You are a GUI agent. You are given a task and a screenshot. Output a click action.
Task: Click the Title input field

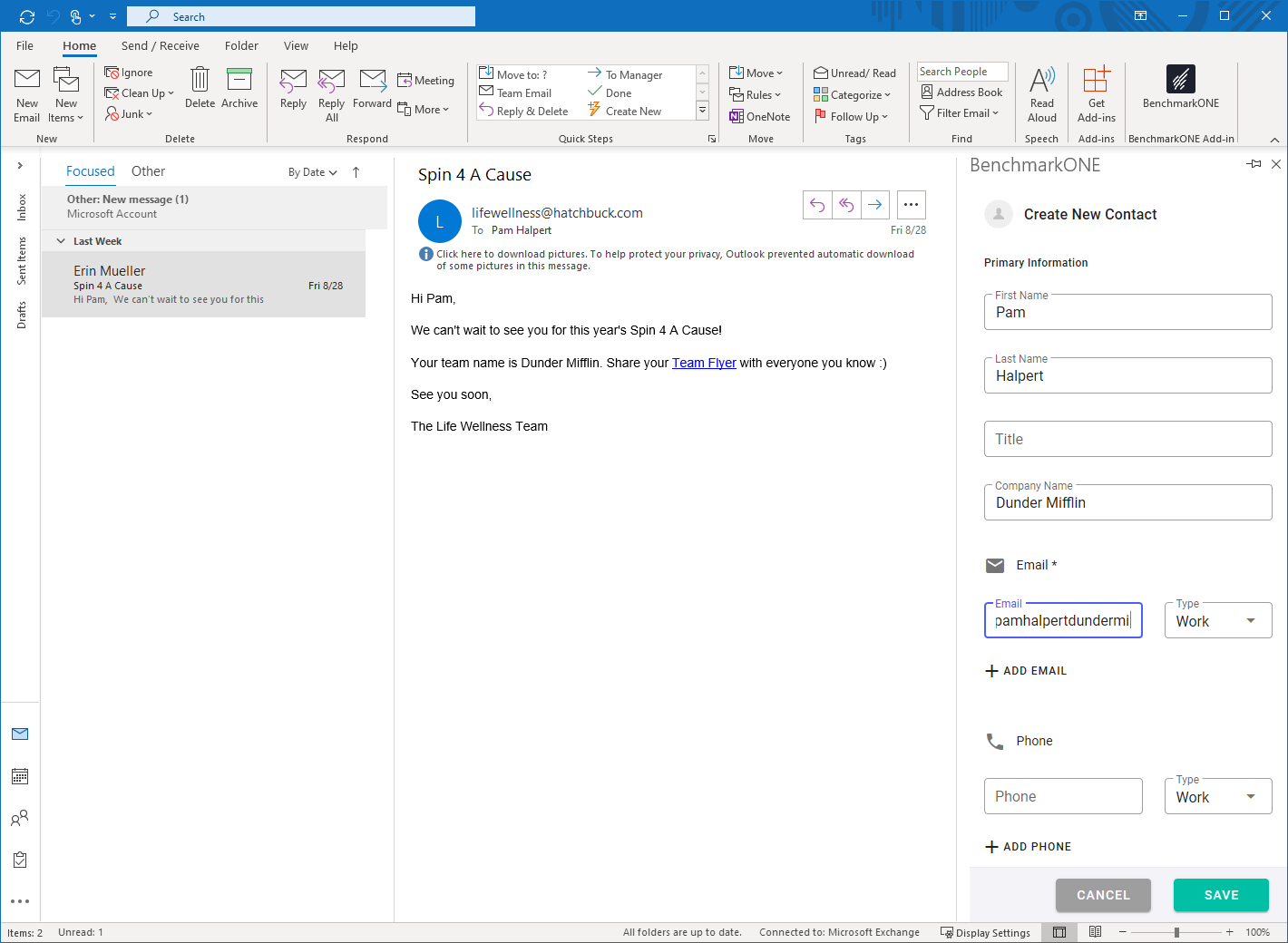coord(1127,439)
